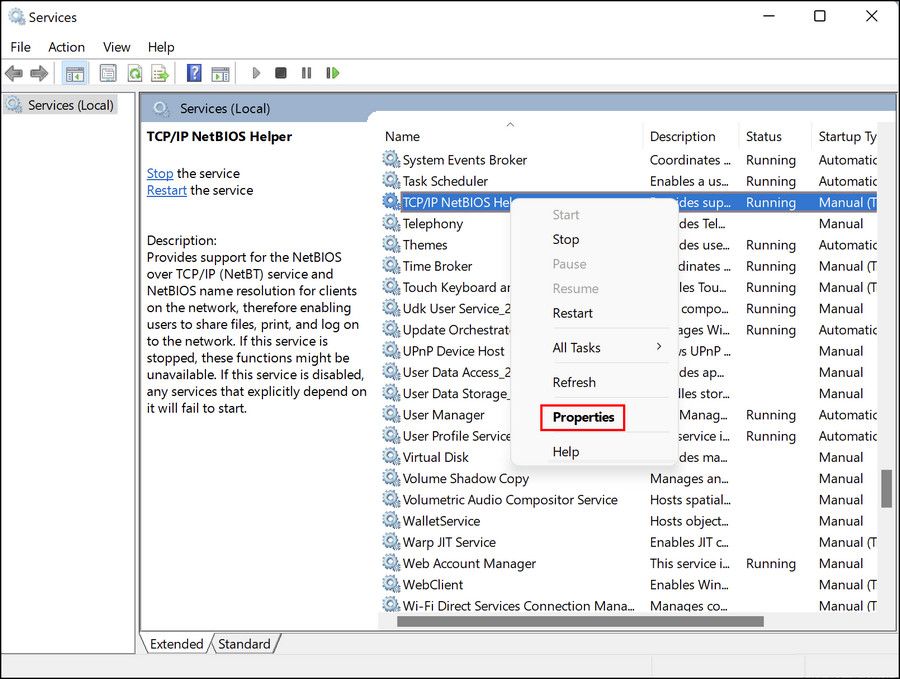Stop the service using the square Stop icon
The width and height of the screenshot is (900, 679).
(281, 72)
